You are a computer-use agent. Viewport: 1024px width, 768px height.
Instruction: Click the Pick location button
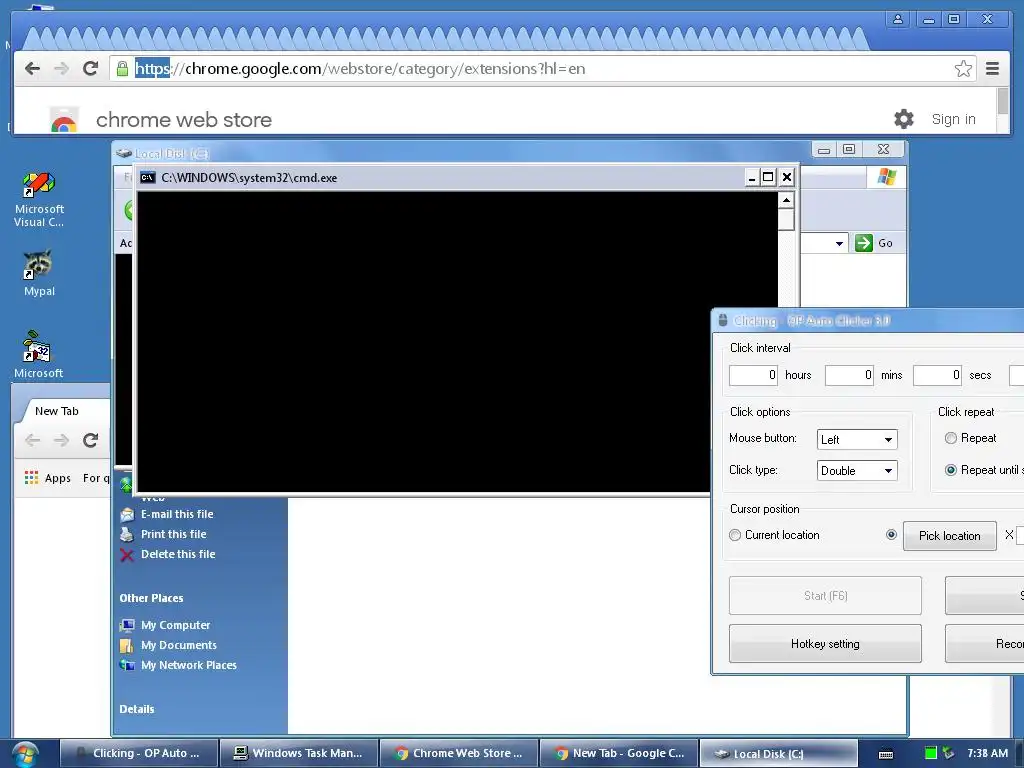(950, 536)
